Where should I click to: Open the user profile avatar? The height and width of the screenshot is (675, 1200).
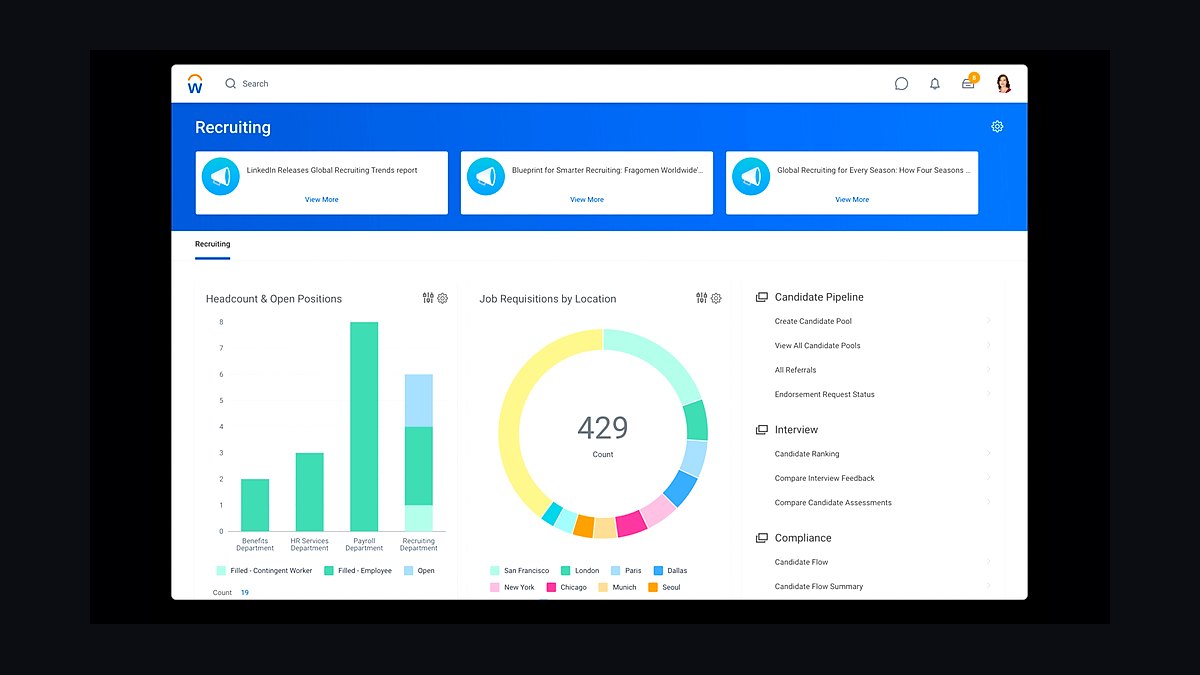[x=1003, y=84]
